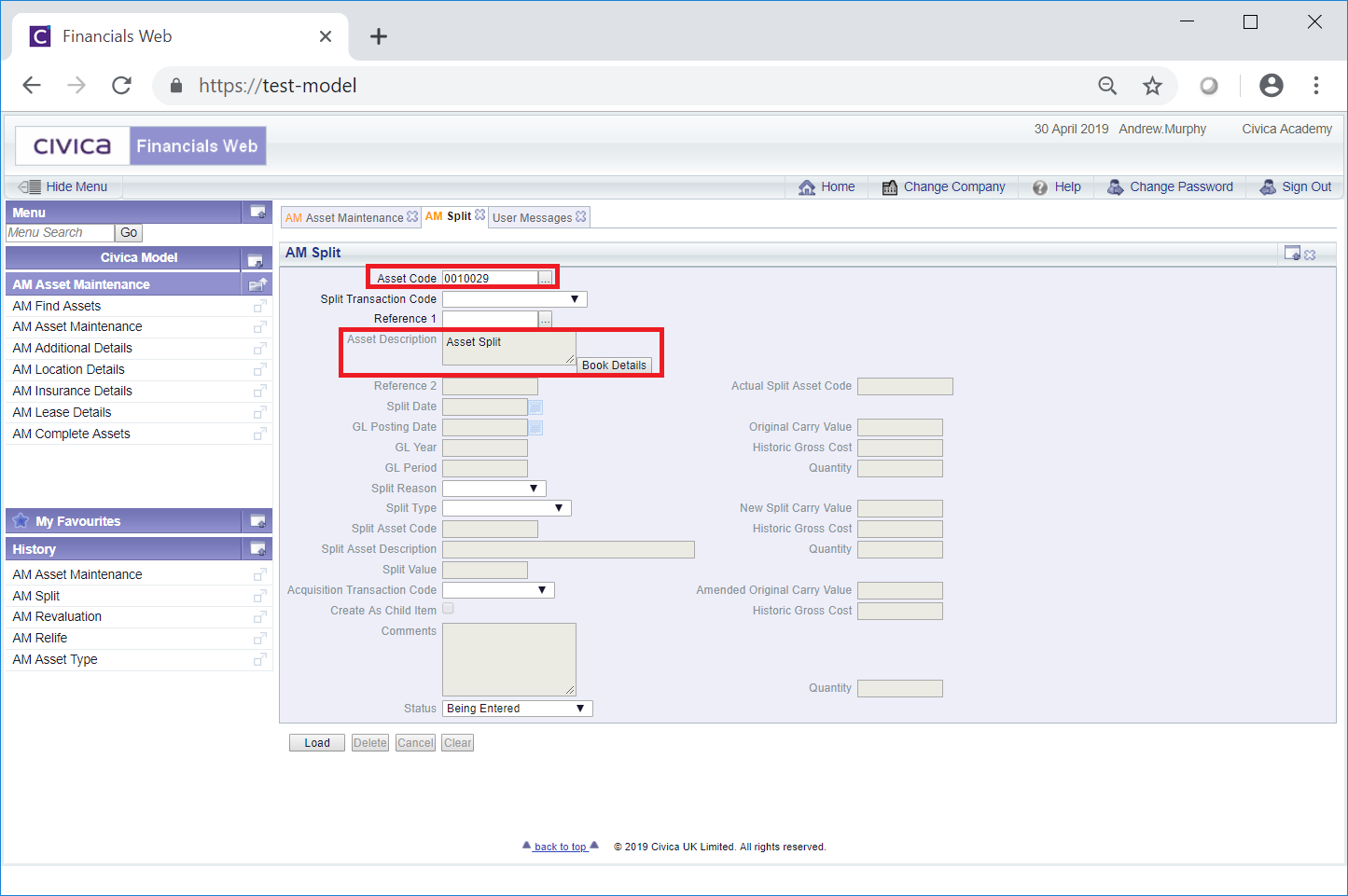
Task: Open Change Password in top navigation
Action: pos(1171,186)
